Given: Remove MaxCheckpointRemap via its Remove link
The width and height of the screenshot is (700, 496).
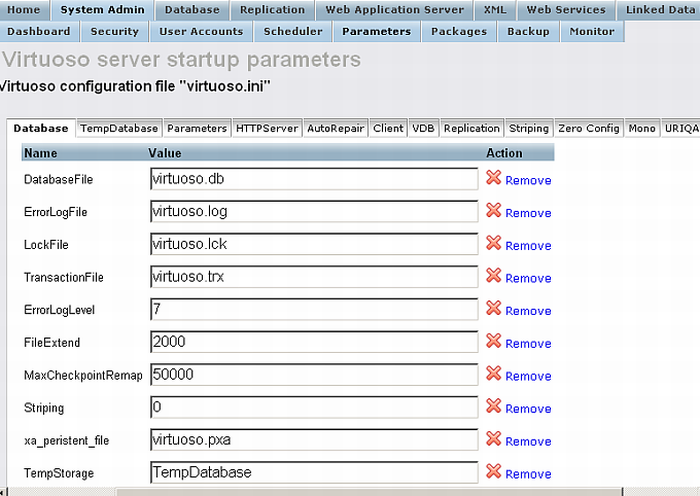Looking at the screenshot, I should [528, 376].
